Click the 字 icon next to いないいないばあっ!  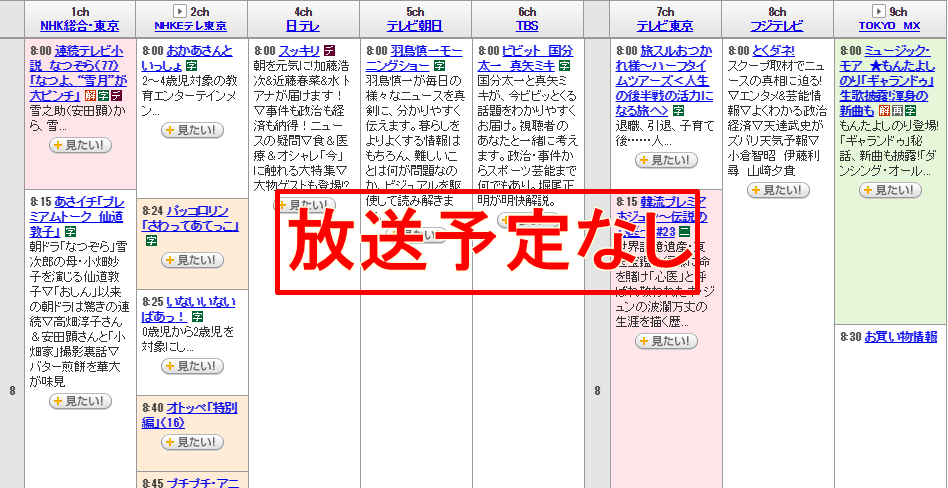click(198, 316)
